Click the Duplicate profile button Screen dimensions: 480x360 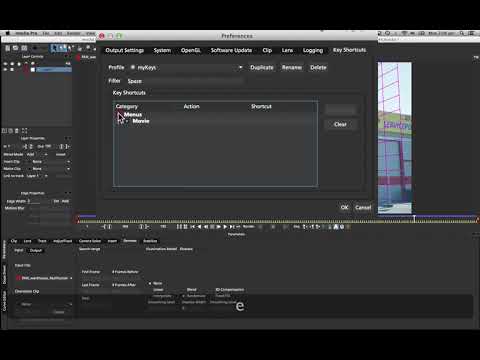point(262,67)
